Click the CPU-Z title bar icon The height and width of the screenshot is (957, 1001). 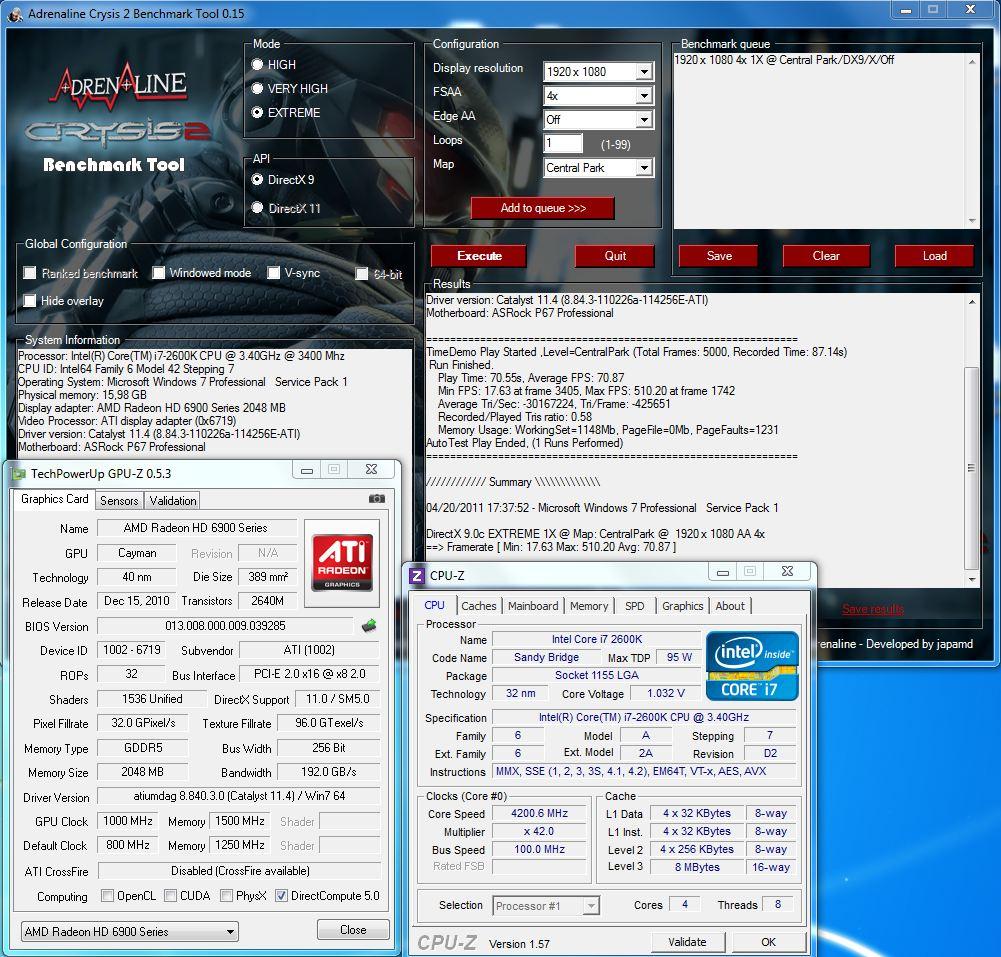click(417, 576)
